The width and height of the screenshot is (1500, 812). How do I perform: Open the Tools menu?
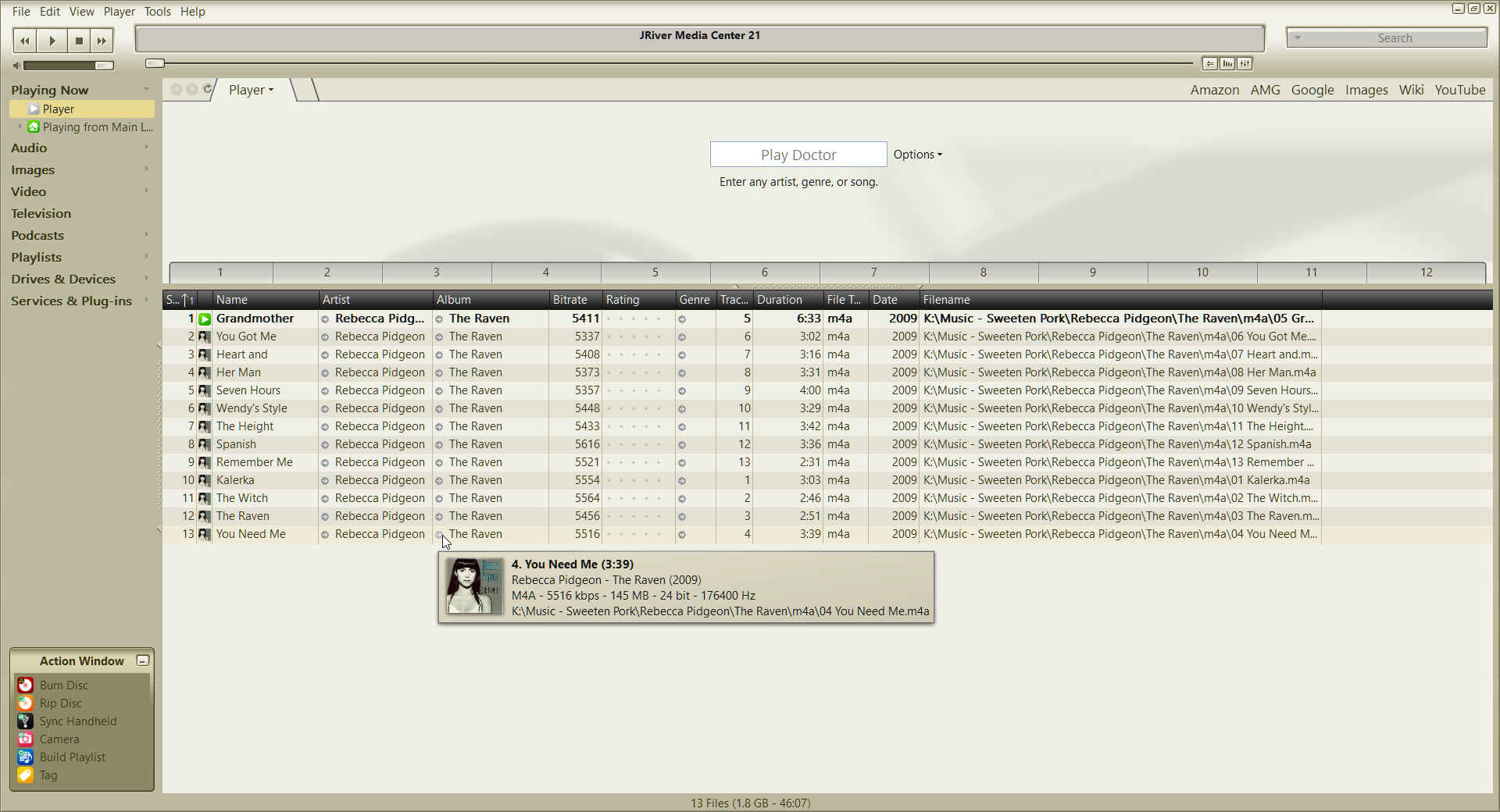click(x=157, y=11)
